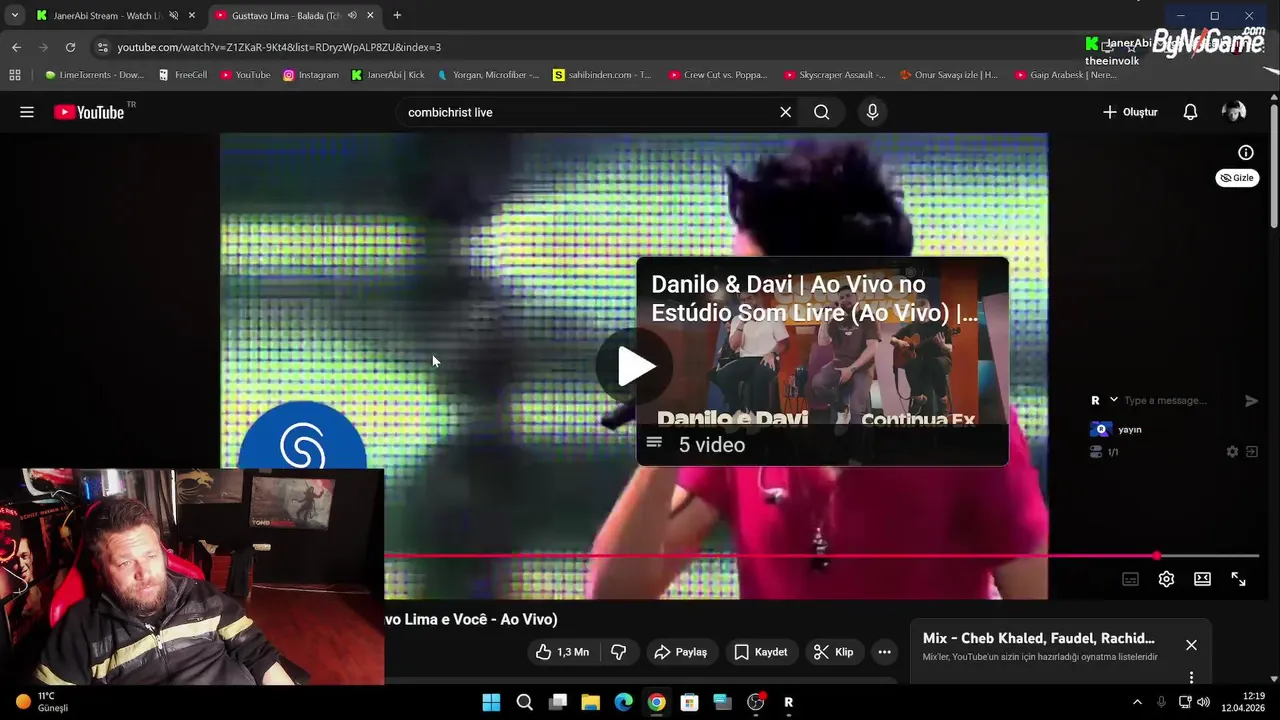
Task: Open the Skyscraper Assault bookmark
Action: pos(835,75)
